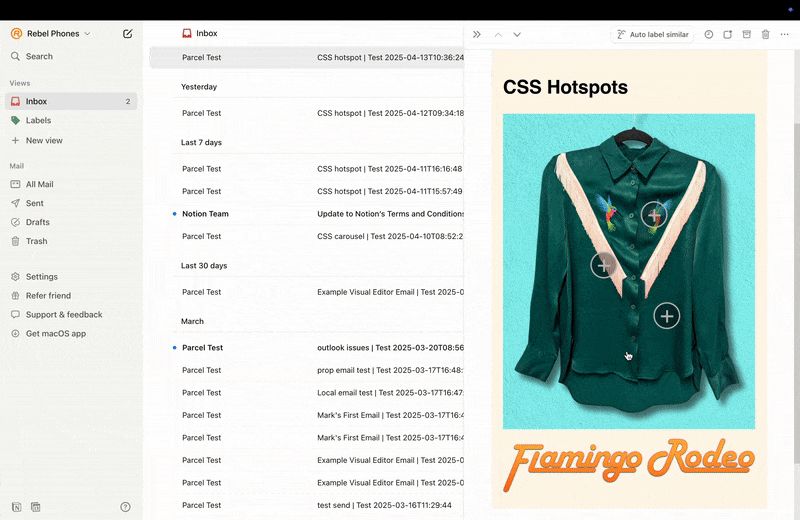Image resolution: width=800 pixels, height=520 pixels.
Task: Snooze the email with the clock icon
Action: (709, 34)
